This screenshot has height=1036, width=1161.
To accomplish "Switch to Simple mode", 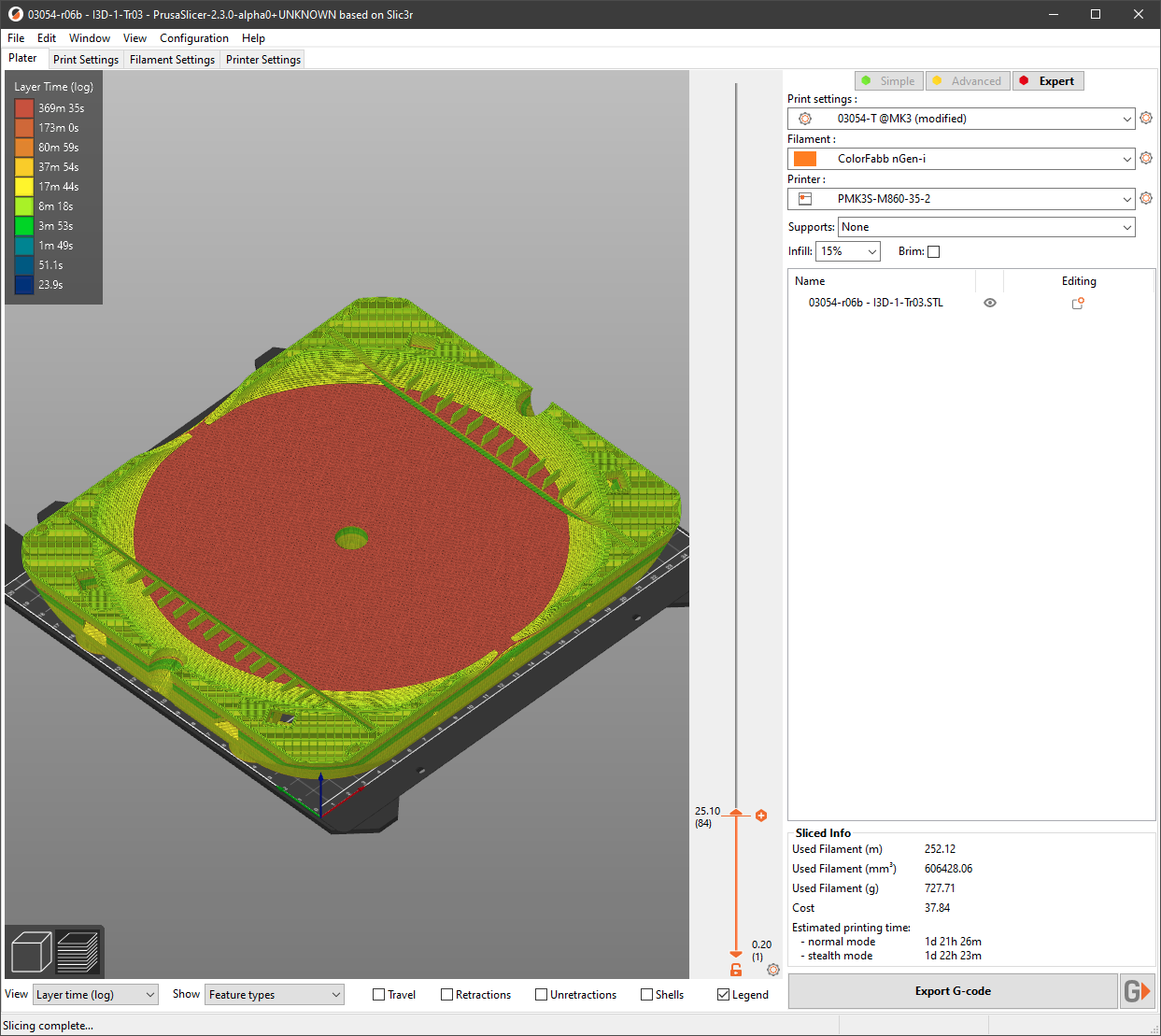I will tap(888, 81).
